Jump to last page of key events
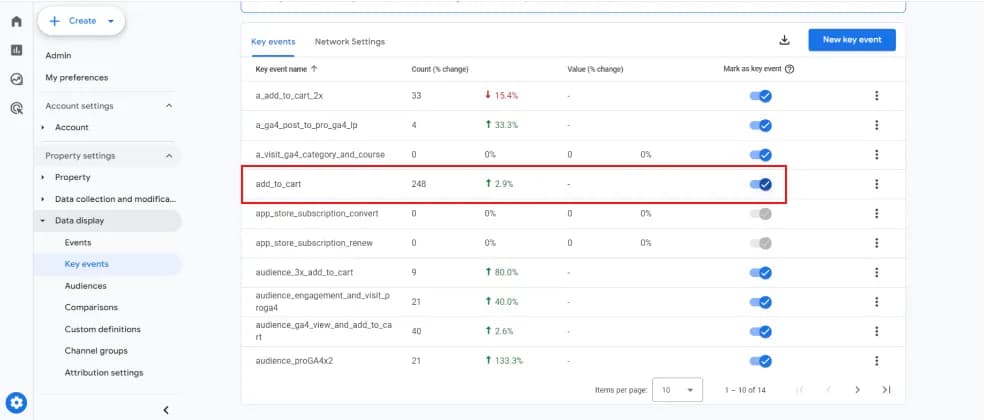Image resolution: width=984 pixels, height=420 pixels. [x=886, y=390]
